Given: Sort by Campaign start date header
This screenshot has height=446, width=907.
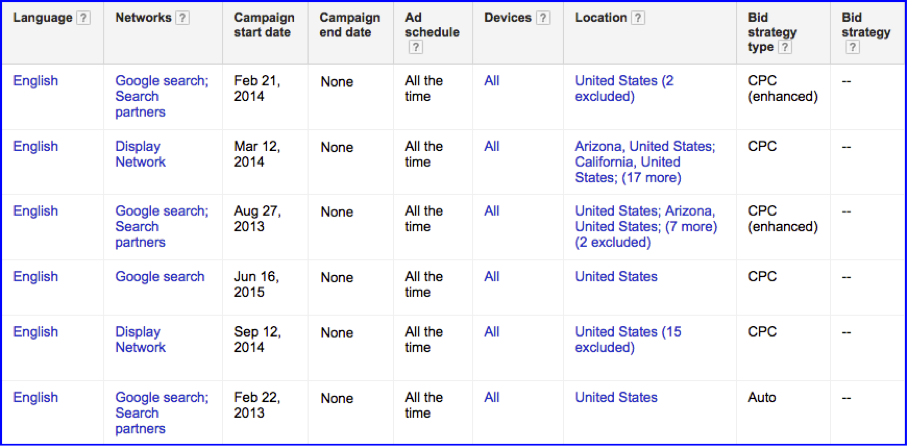Looking at the screenshot, I should pos(264,25).
